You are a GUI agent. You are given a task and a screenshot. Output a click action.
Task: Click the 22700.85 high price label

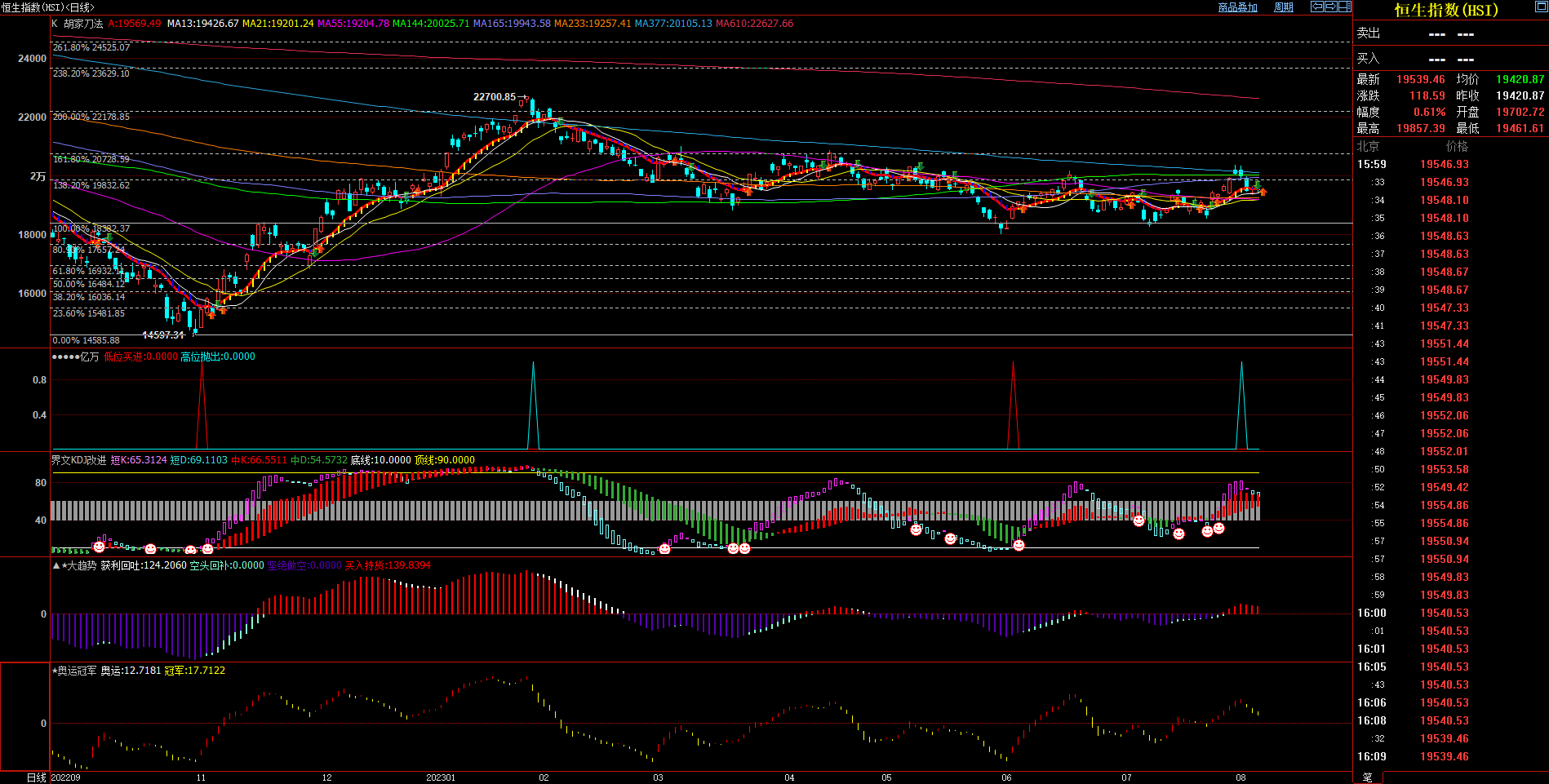tap(495, 97)
